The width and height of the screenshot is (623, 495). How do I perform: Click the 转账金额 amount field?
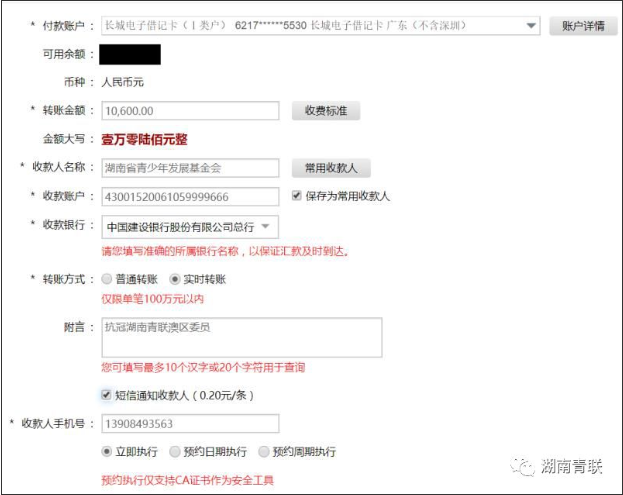point(190,111)
